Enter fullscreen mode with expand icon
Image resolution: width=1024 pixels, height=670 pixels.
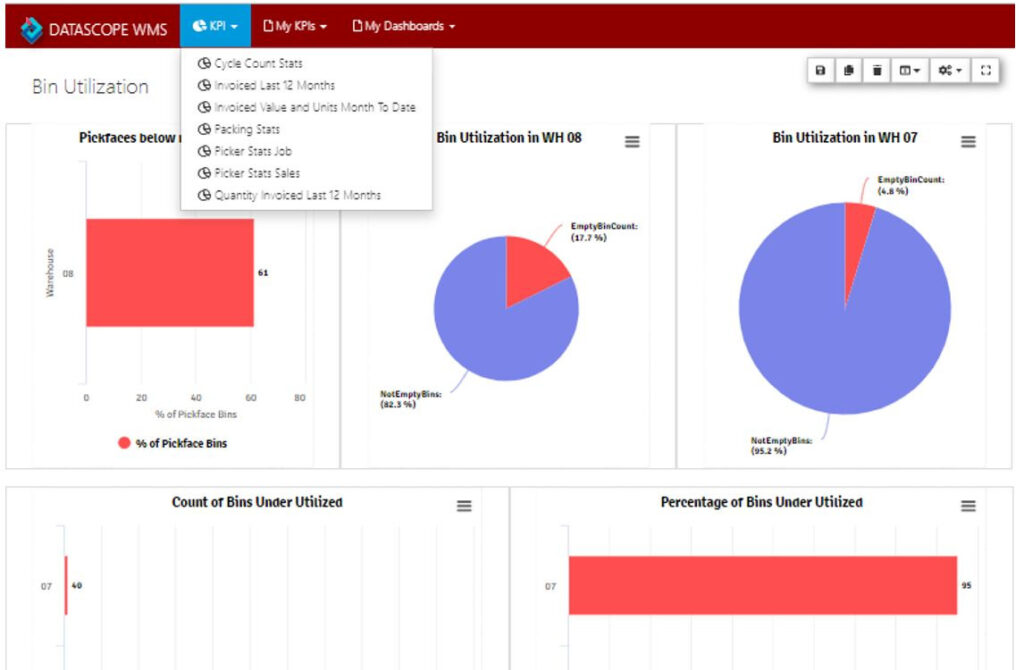click(985, 71)
